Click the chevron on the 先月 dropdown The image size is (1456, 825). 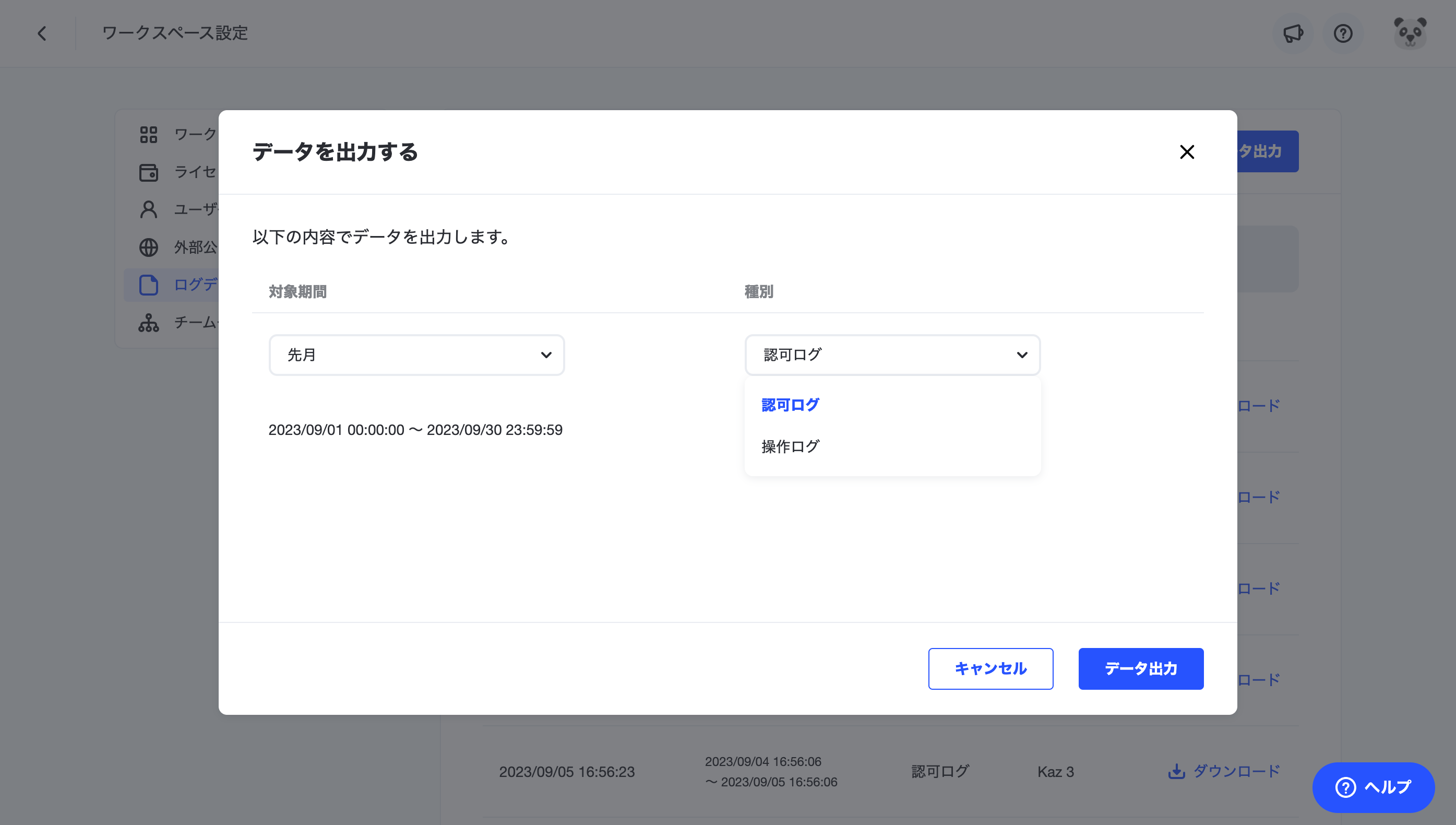(x=546, y=355)
